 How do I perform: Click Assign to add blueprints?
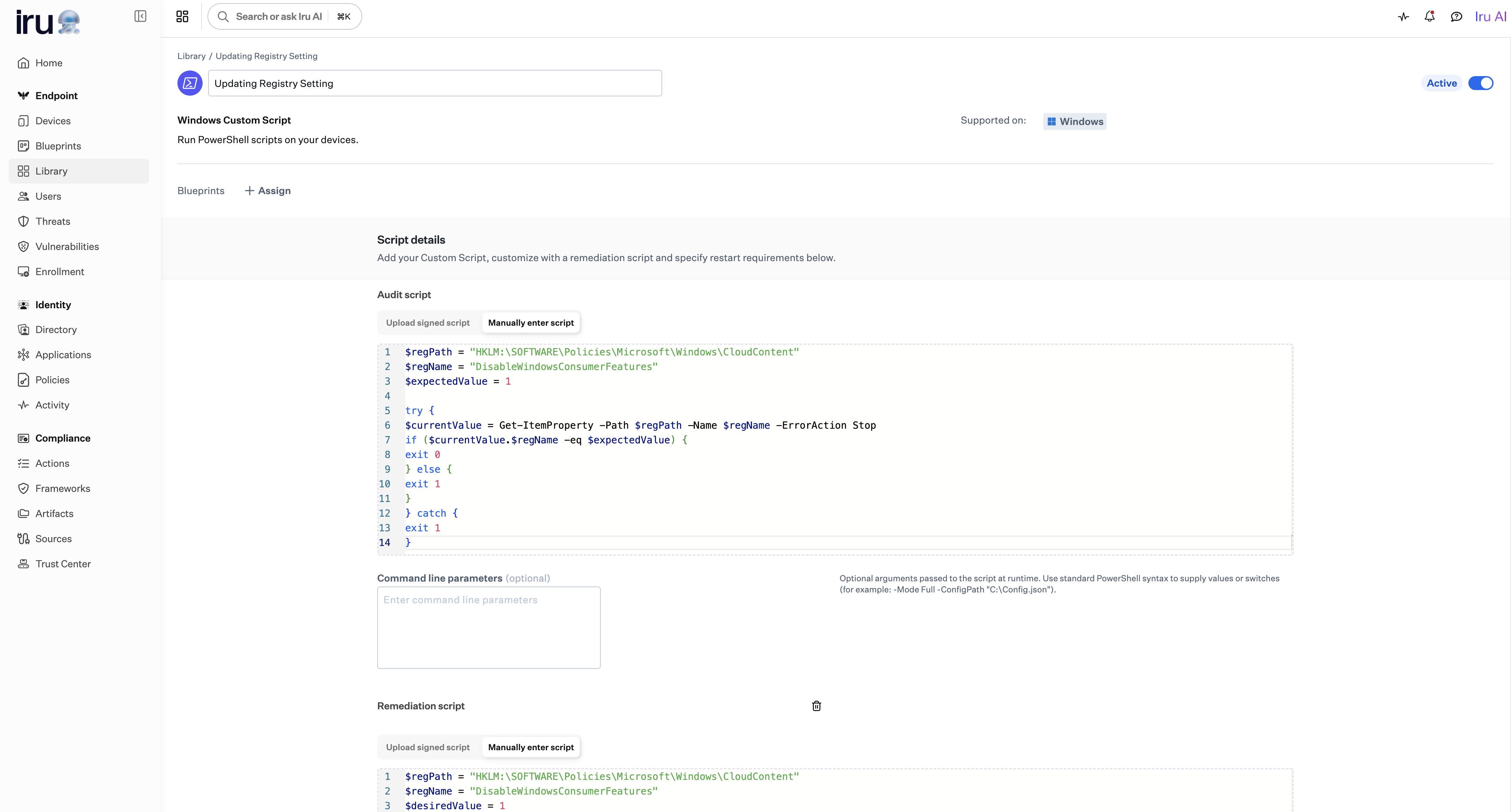[x=268, y=191]
